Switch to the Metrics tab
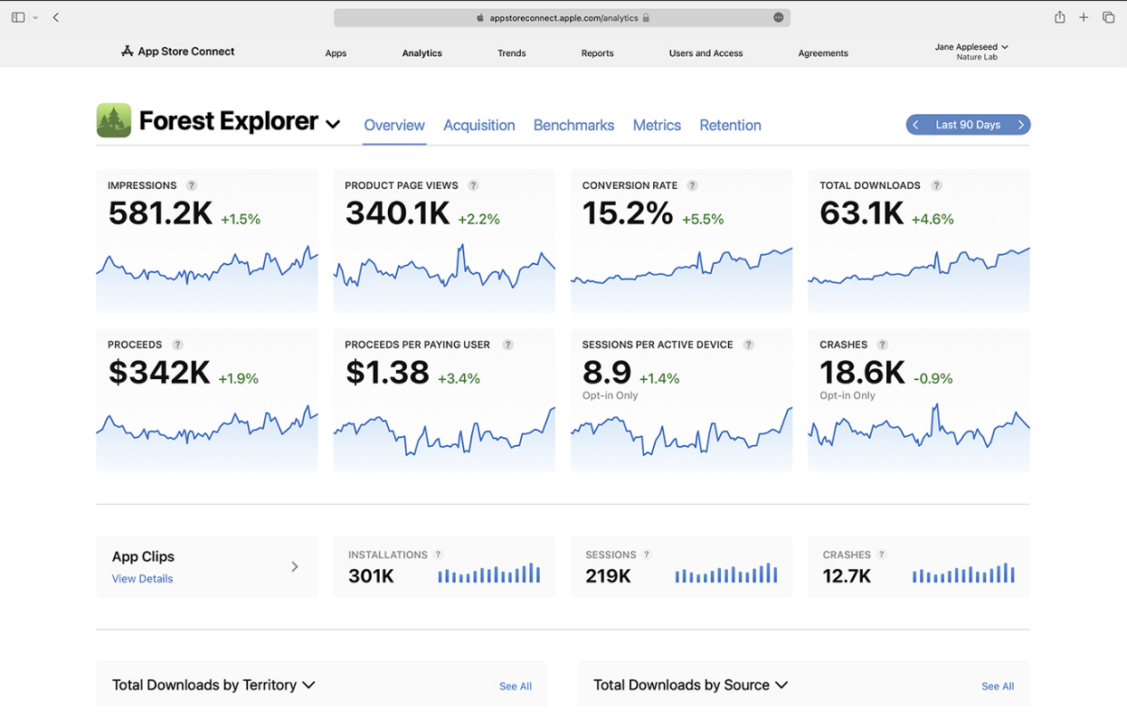1127x720 pixels. (657, 125)
